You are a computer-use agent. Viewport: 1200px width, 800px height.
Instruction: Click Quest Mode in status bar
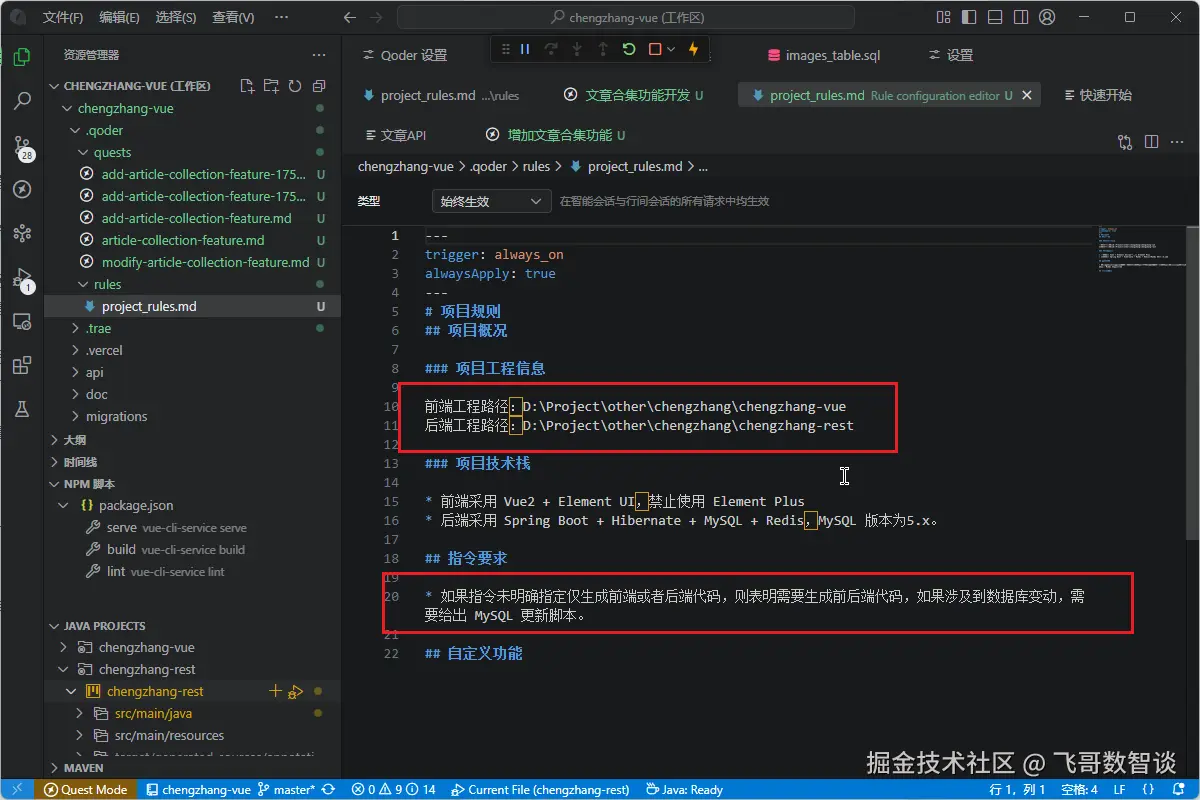point(86,789)
